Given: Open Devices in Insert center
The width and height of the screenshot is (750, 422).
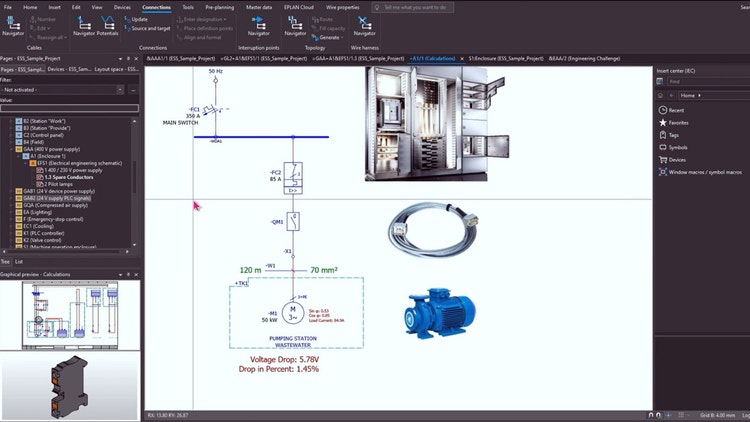Looking at the screenshot, I should pos(677,159).
